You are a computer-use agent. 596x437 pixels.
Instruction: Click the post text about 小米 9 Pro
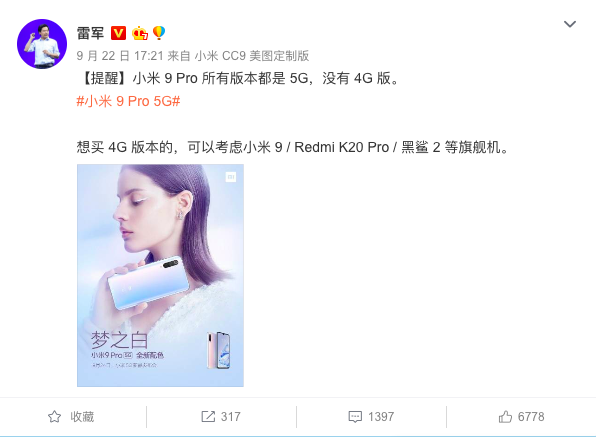pyautogui.click(x=239, y=78)
